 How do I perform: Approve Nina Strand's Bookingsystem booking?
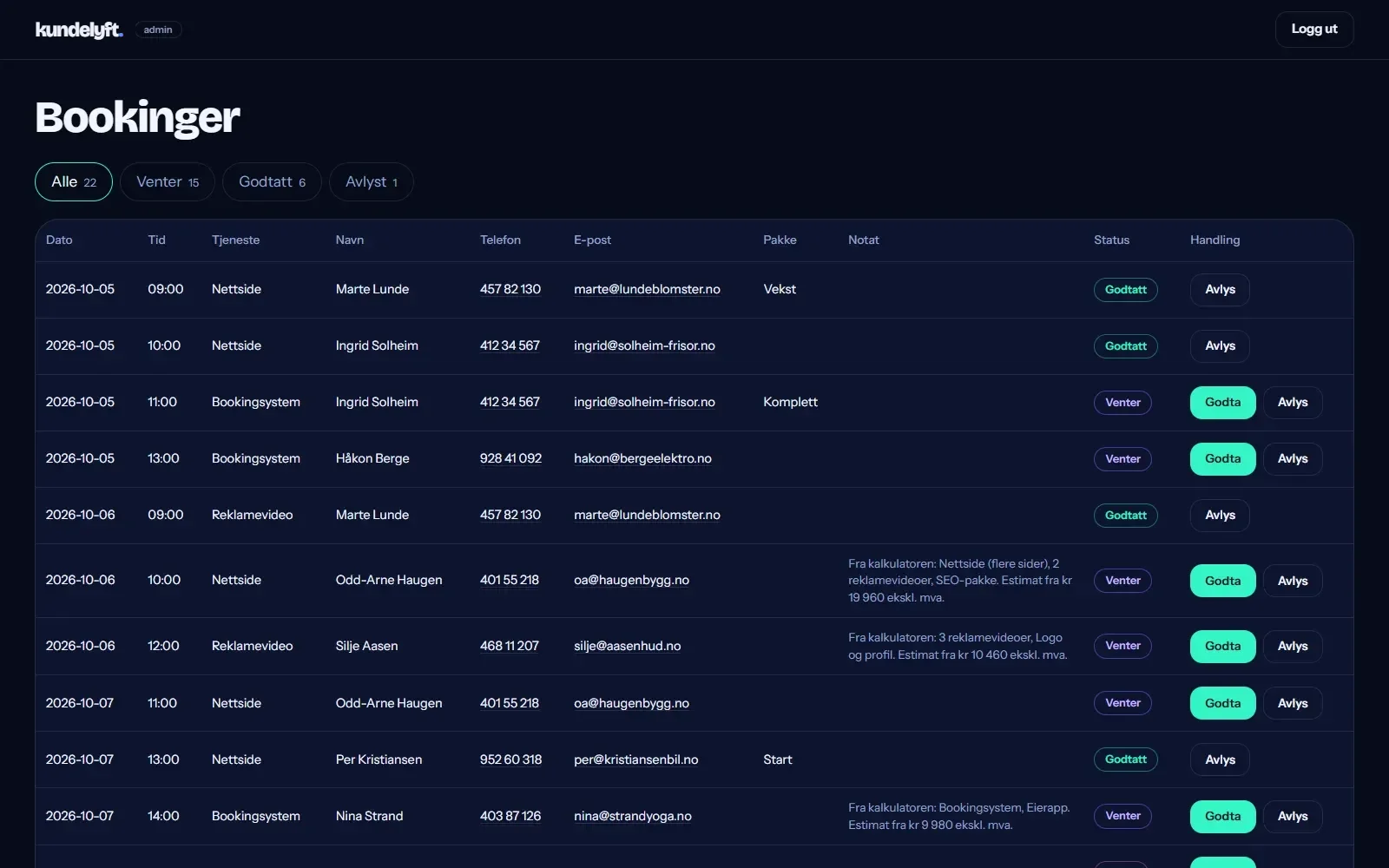(x=1222, y=816)
